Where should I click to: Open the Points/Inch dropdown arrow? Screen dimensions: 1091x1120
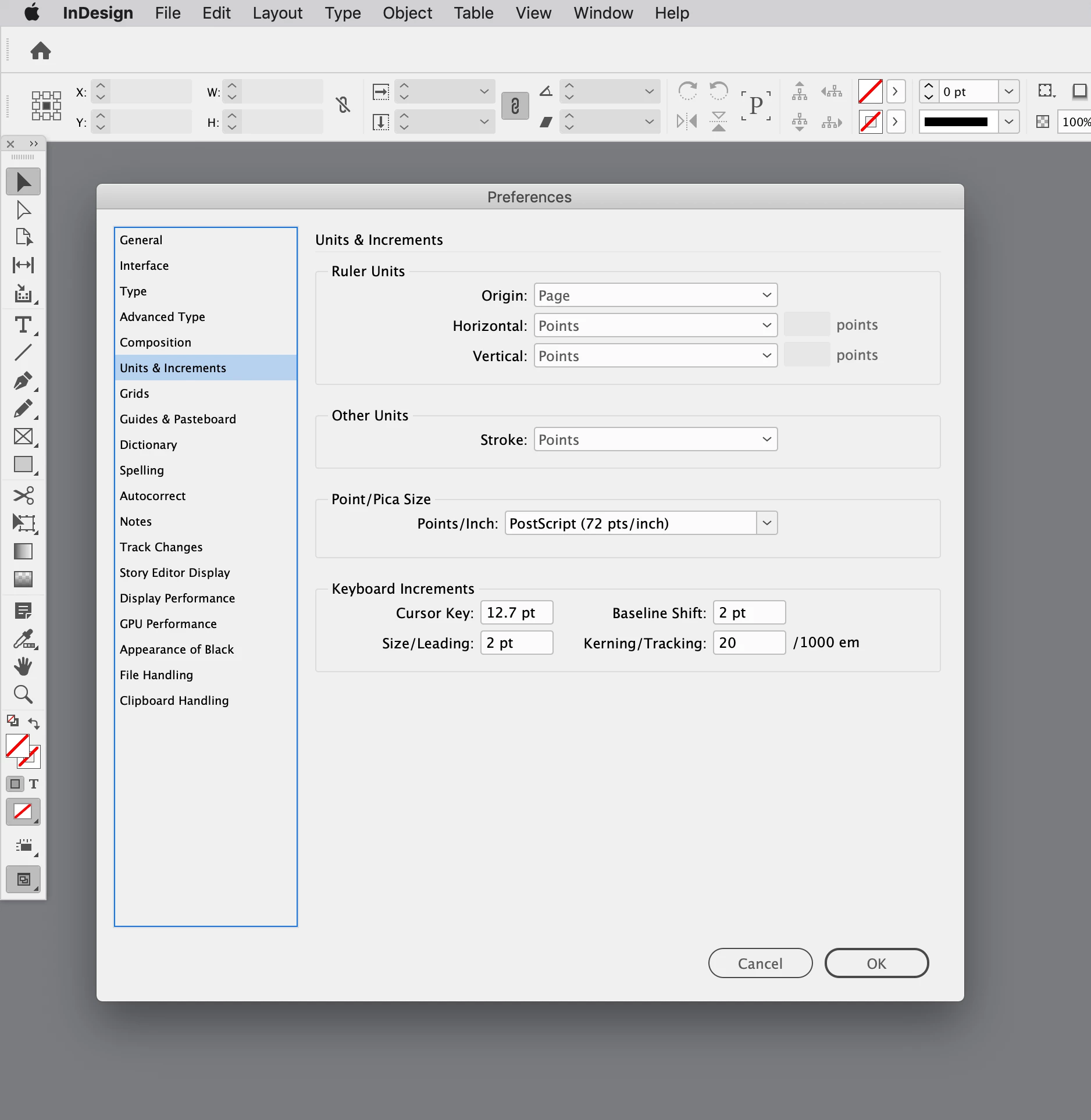point(767,523)
